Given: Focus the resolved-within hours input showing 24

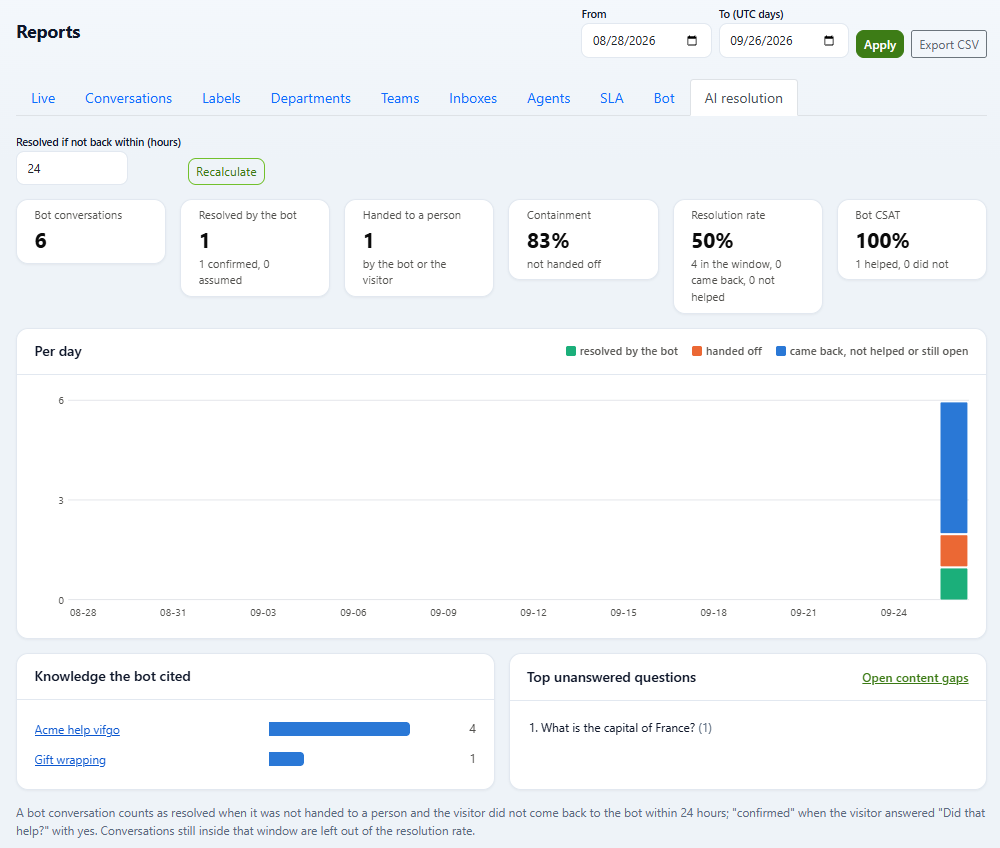Looking at the screenshot, I should point(72,168).
